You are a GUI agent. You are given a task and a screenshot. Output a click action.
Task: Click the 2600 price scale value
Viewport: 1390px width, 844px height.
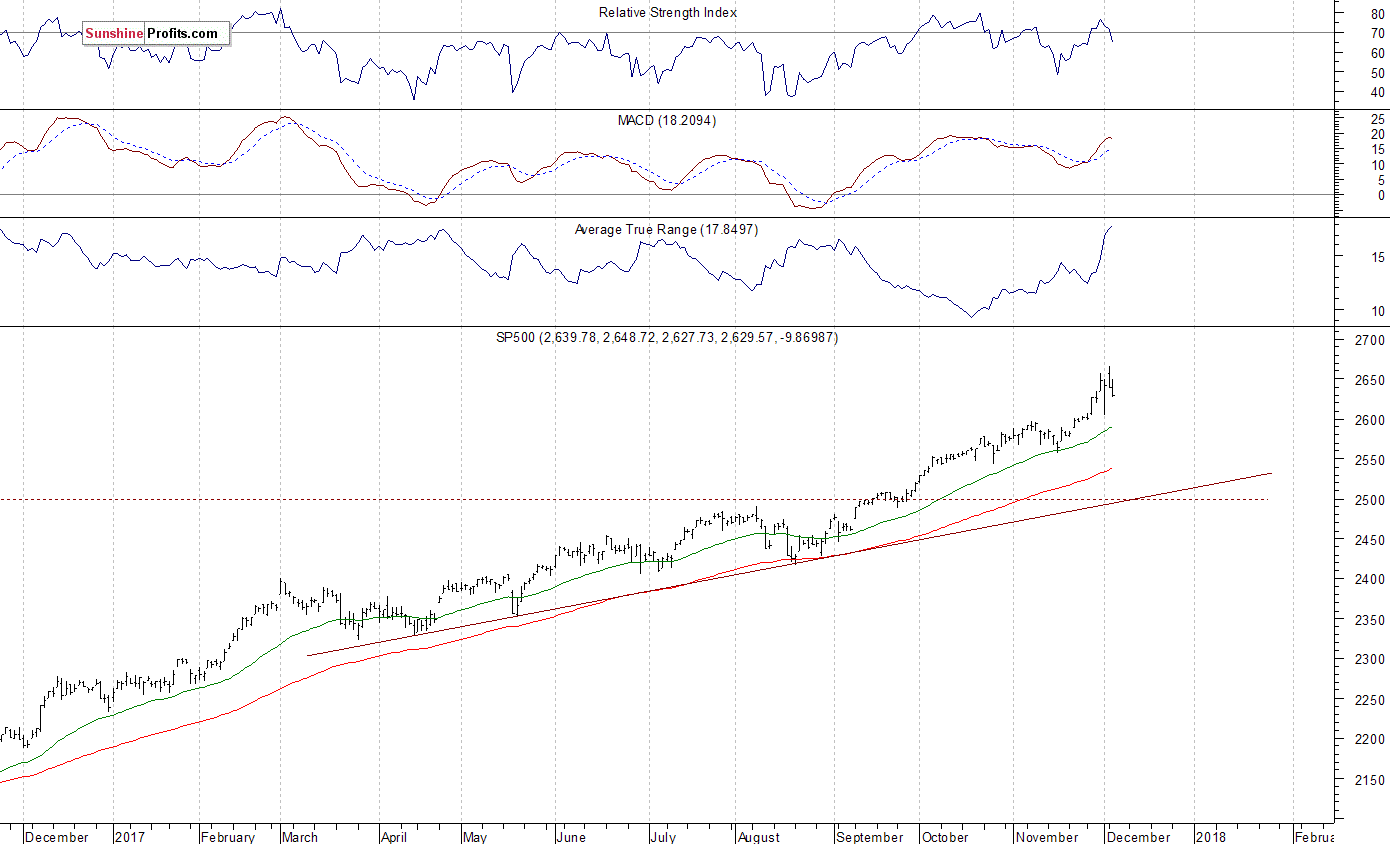[x=1372, y=421]
